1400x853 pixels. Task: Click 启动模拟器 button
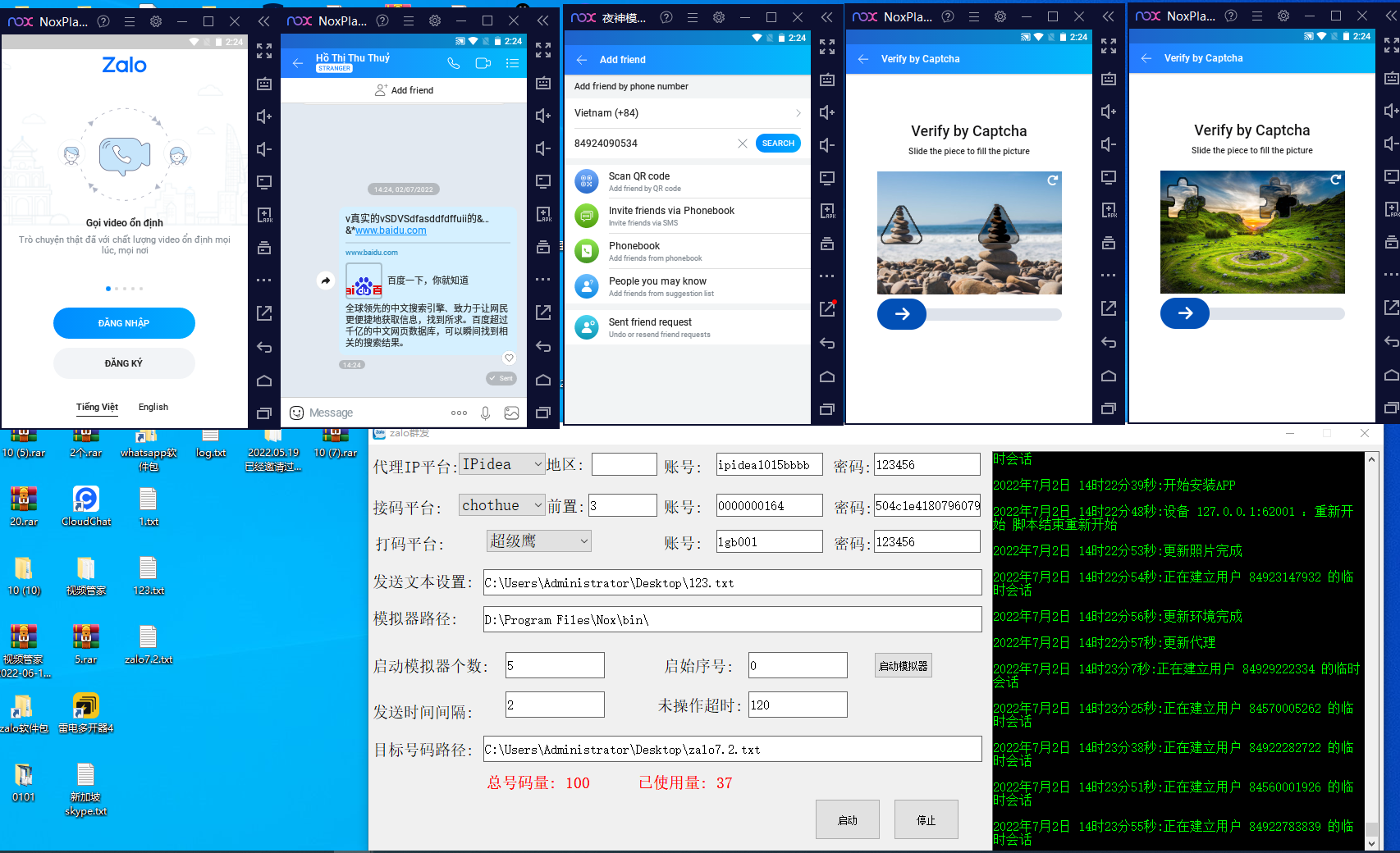click(x=903, y=666)
